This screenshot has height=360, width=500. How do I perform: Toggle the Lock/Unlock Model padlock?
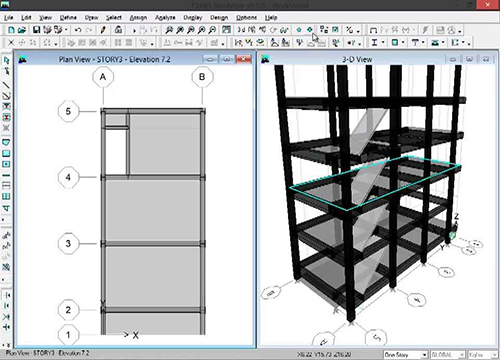point(118,30)
